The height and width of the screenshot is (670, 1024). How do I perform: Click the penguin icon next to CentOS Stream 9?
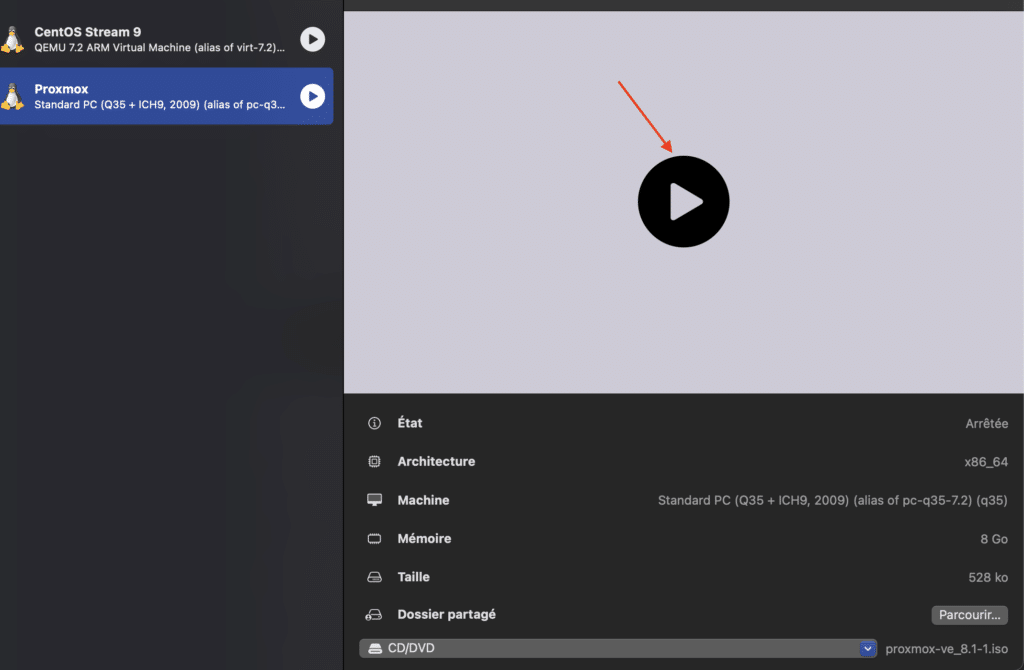pyautogui.click(x=12, y=39)
